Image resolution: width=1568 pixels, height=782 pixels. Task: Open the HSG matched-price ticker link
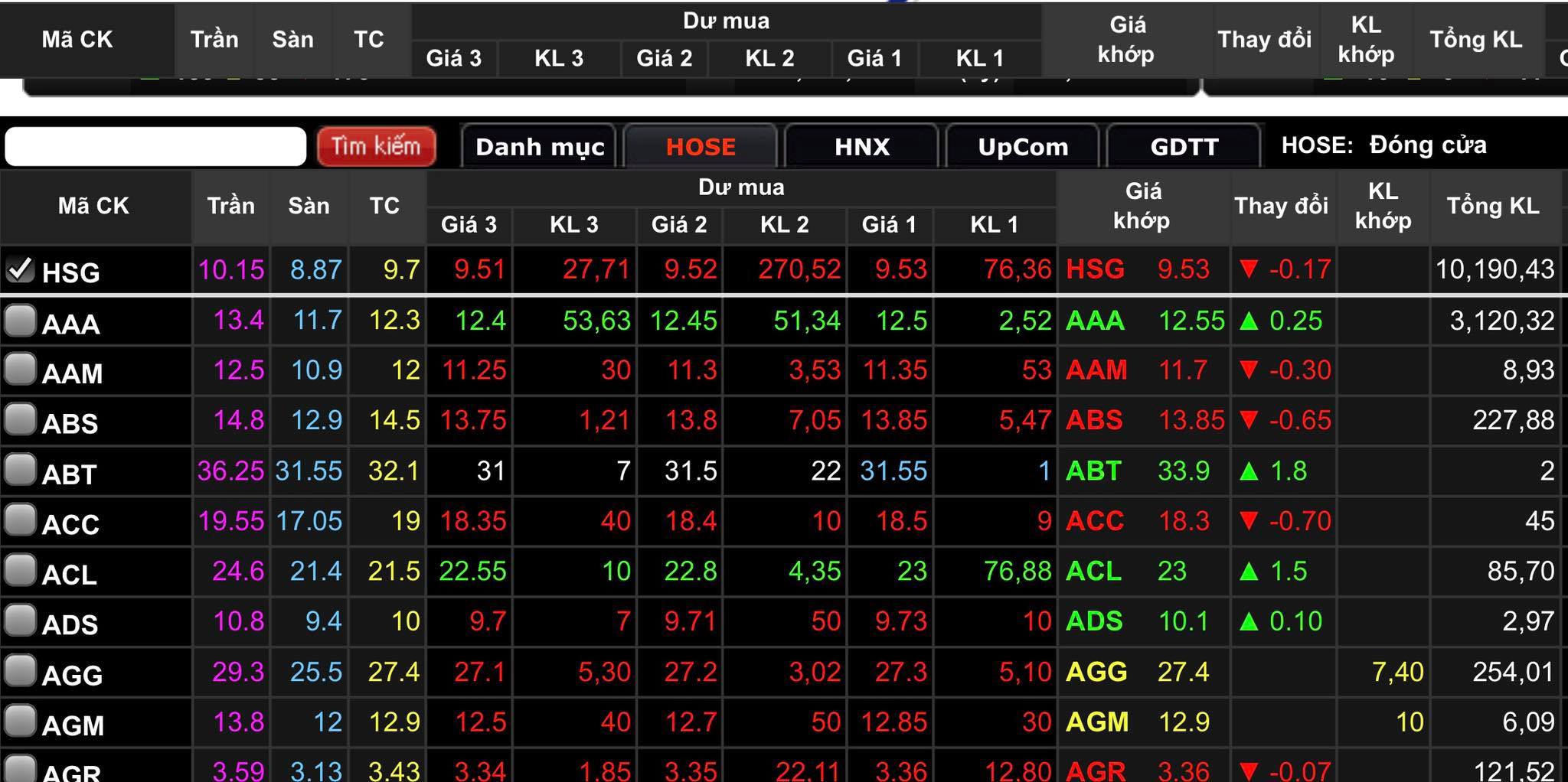(x=1095, y=269)
